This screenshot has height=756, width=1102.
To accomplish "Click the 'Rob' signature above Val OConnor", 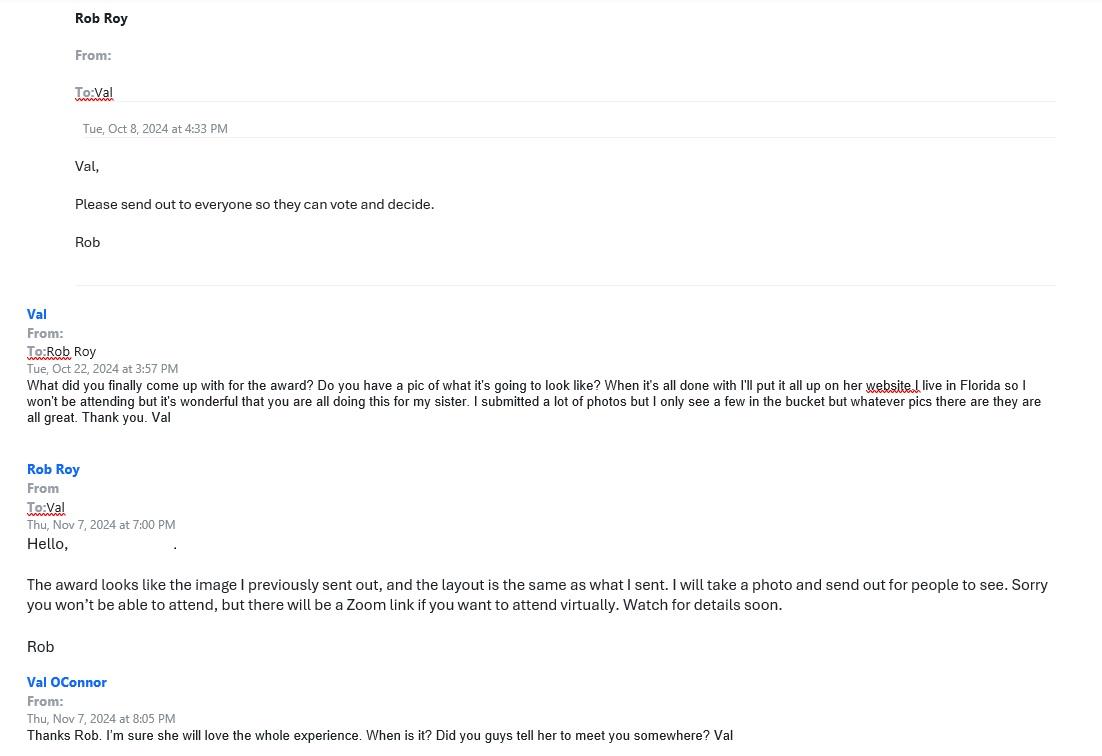I will coord(40,647).
